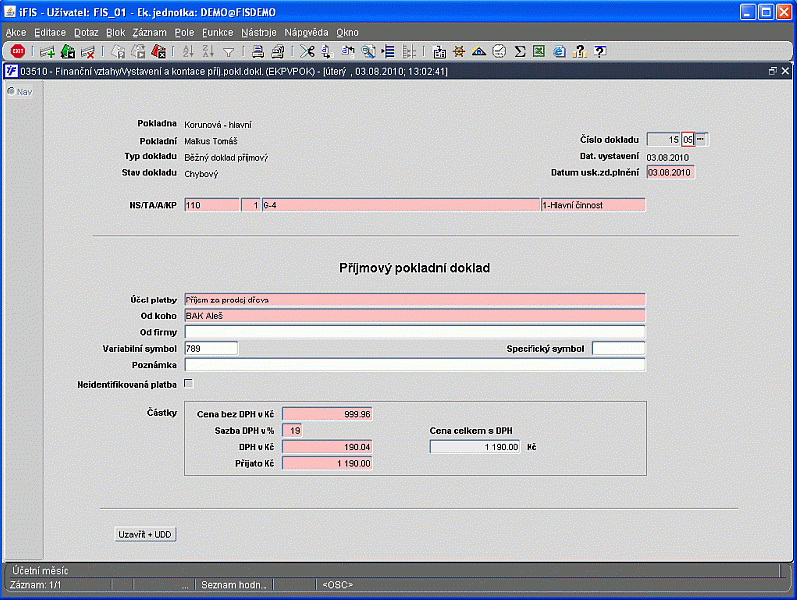Click the Nav side panel button
This screenshot has width=797, height=600.
click(x=20, y=91)
